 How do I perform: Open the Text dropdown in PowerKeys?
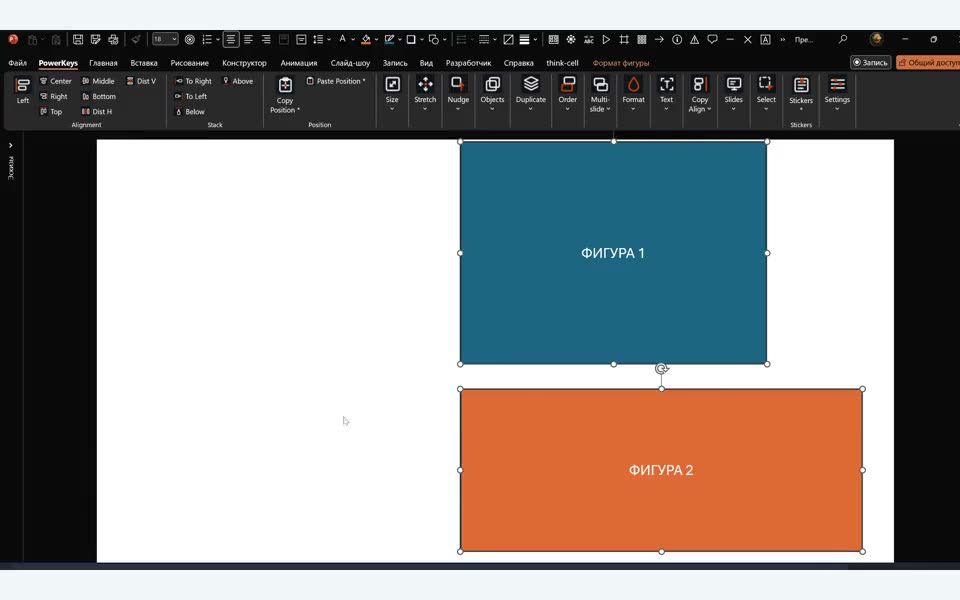point(666,94)
